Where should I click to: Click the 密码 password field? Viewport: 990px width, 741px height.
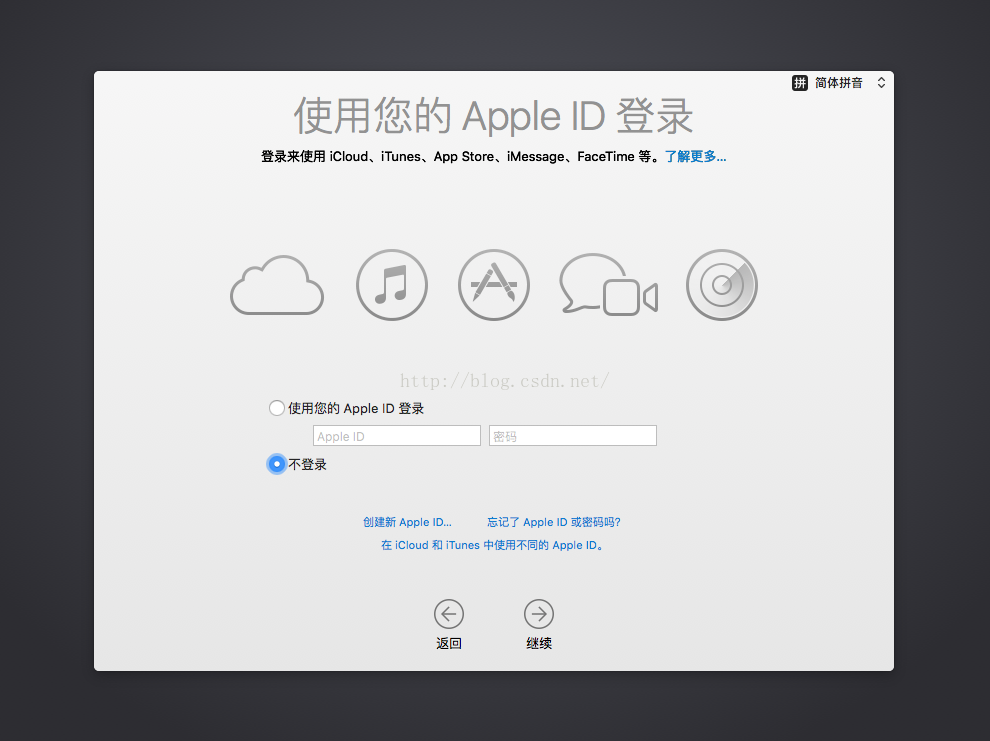point(573,436)
